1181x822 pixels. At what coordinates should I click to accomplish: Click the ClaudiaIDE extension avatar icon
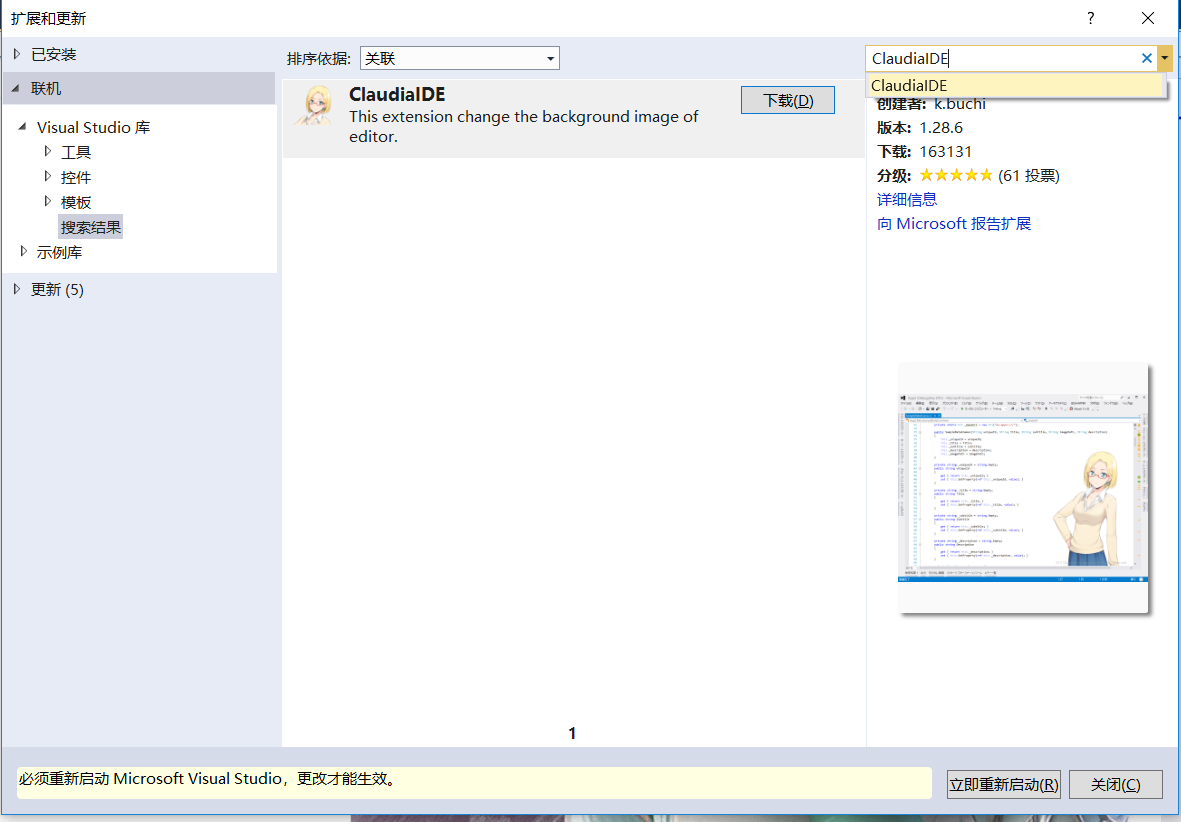point(313,106)
